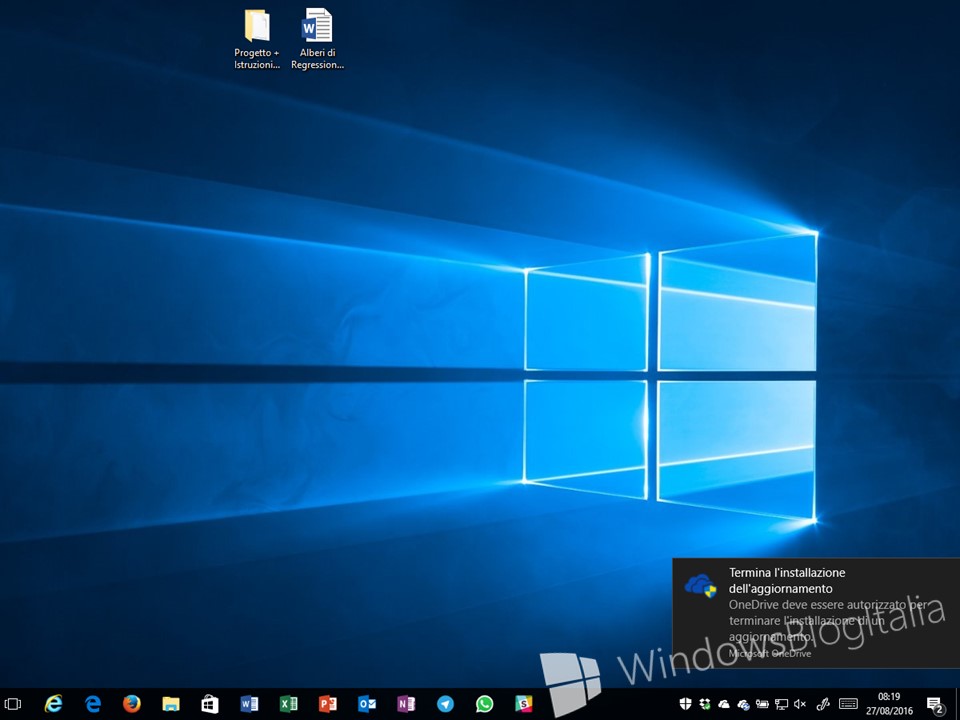
Task: Open Windows Defender tray icon
Action: pos(685,704)
